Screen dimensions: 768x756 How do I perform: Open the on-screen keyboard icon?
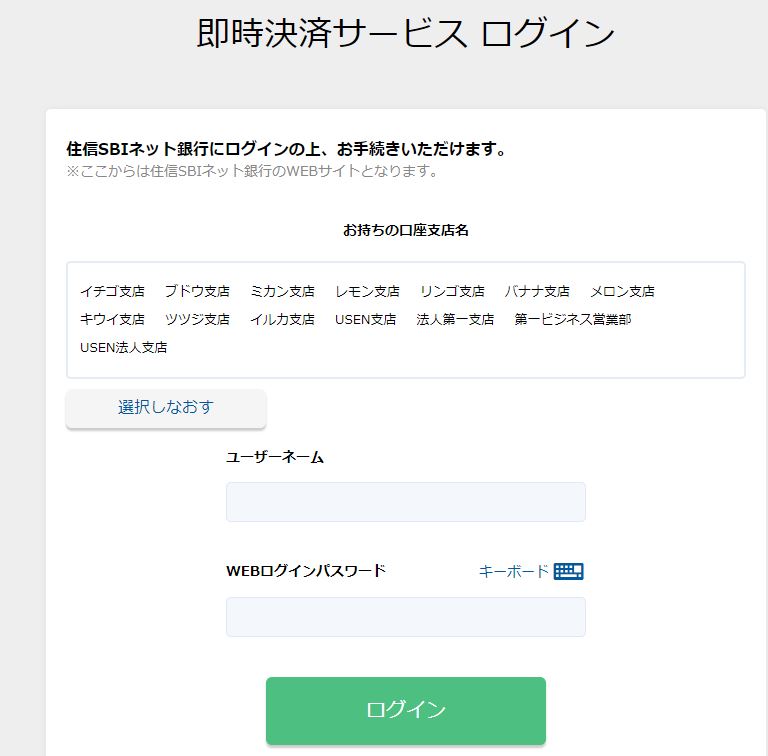568,571
